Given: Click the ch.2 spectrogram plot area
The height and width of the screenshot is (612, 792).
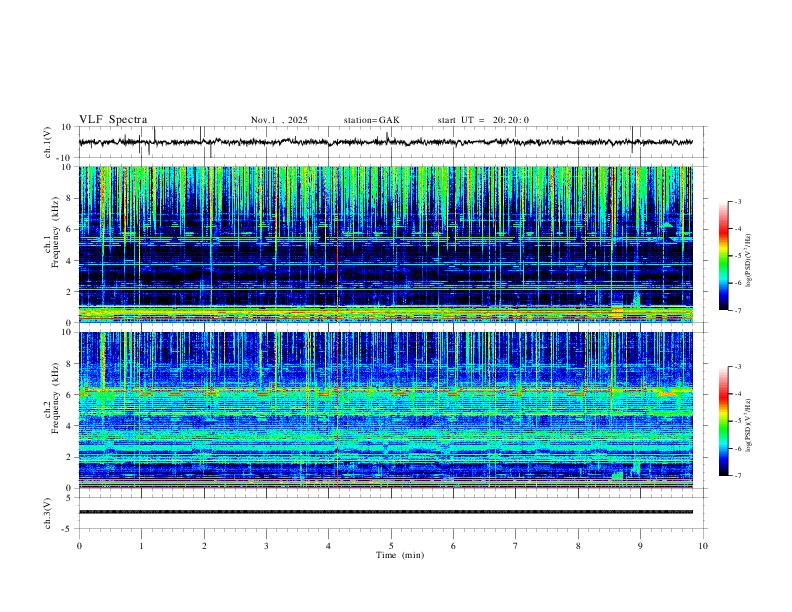Looking at the screenshot, I should 386,410.
